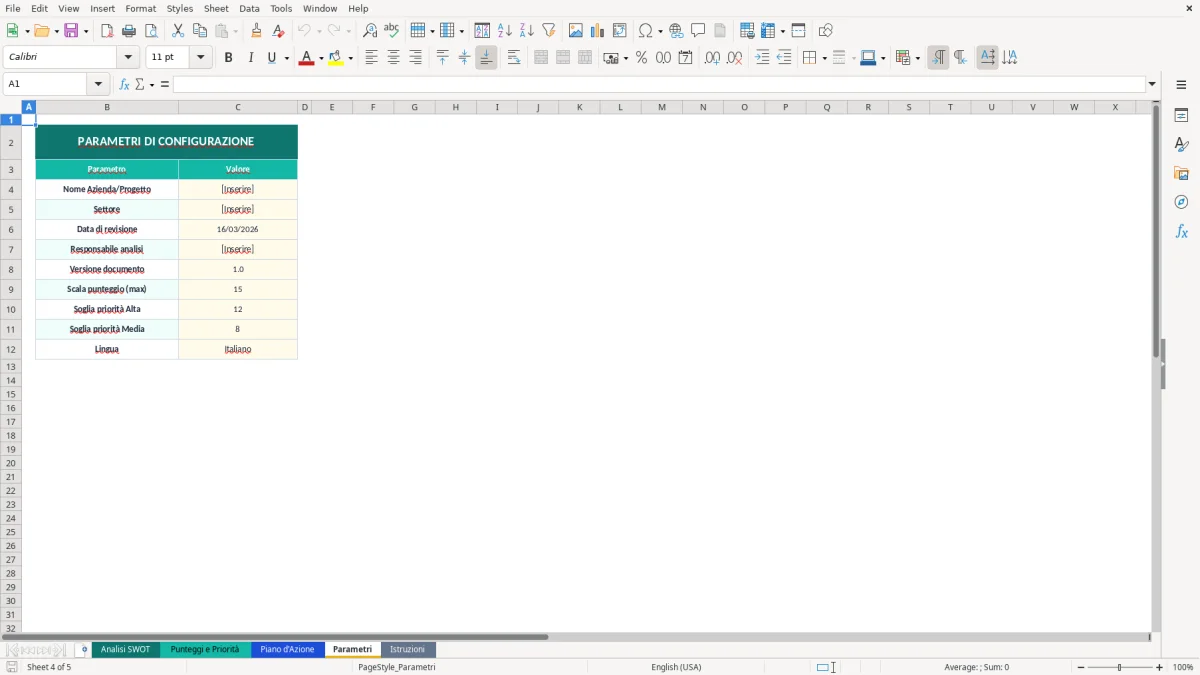Click the Increase Indent icon
Viewport: 1200px width, 675px height.
point(762,58)
